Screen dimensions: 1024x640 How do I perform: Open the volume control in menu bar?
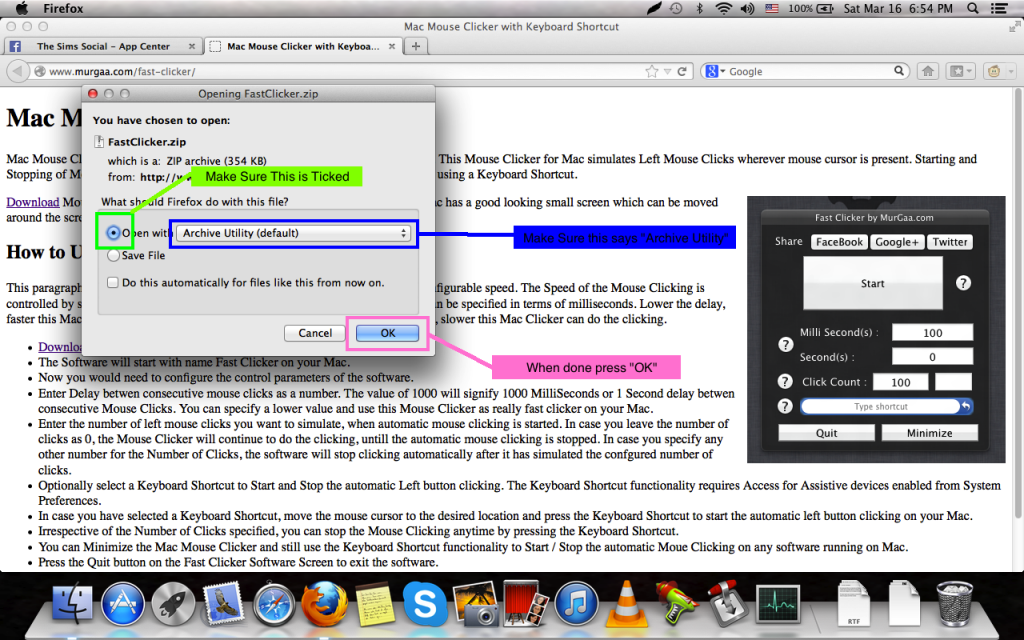[747, 8]
